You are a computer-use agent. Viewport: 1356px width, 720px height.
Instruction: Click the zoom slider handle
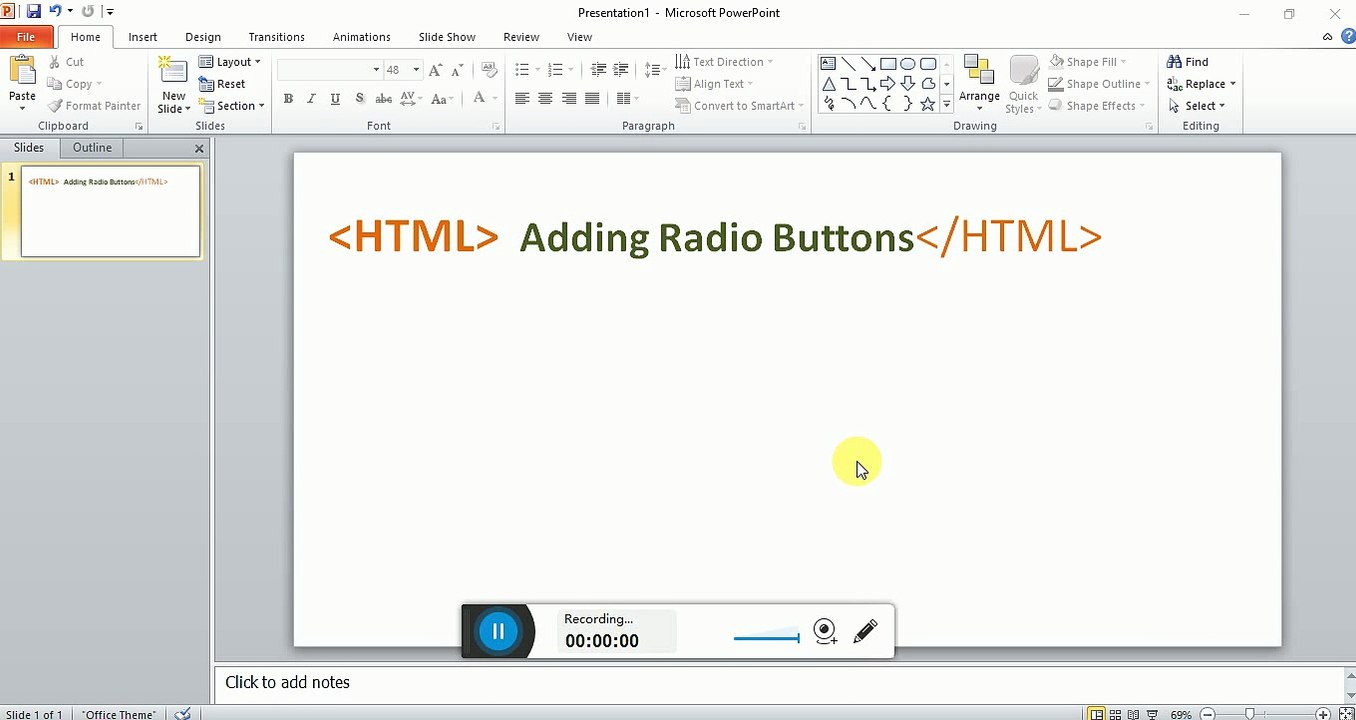tap(1250, 714)
